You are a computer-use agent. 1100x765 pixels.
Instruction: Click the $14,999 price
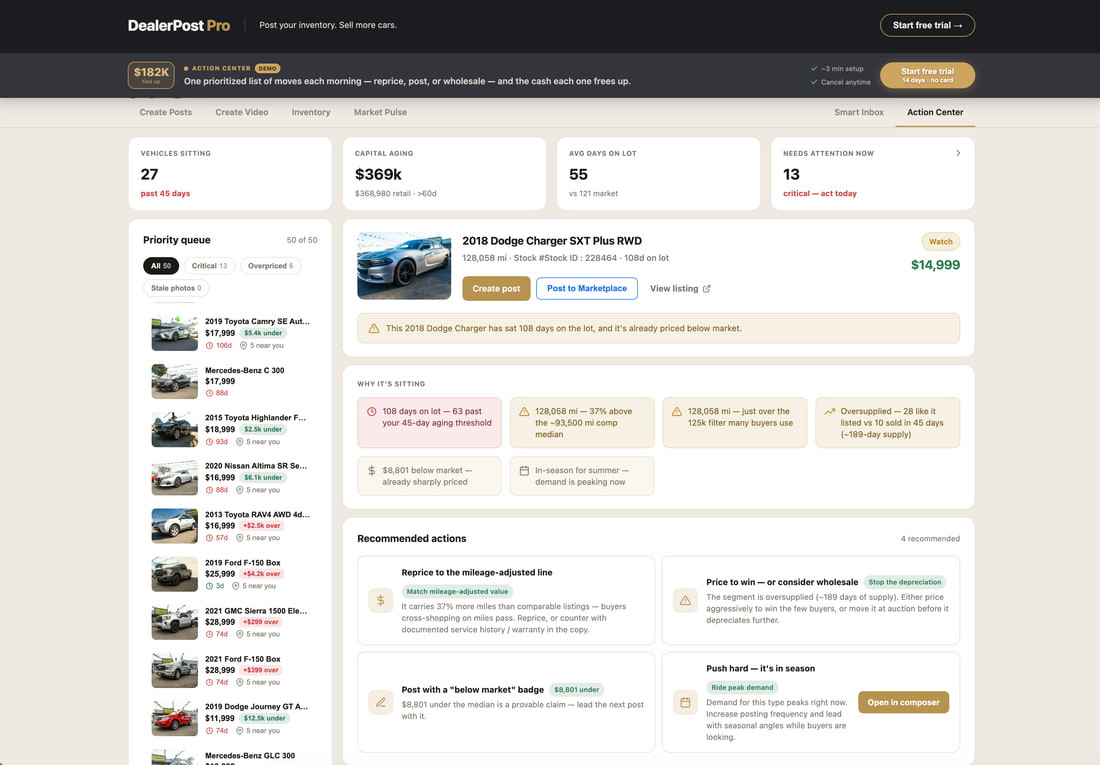935,265
